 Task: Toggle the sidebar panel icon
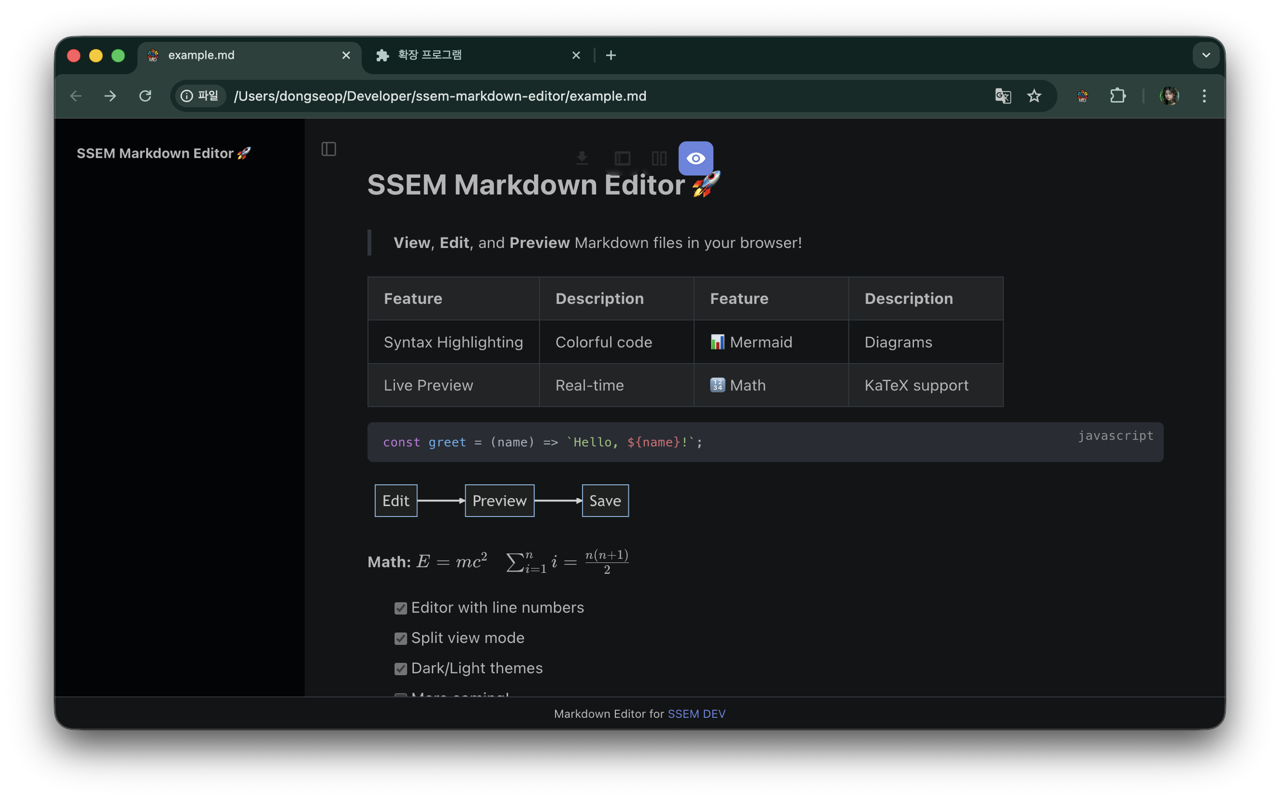329,149
